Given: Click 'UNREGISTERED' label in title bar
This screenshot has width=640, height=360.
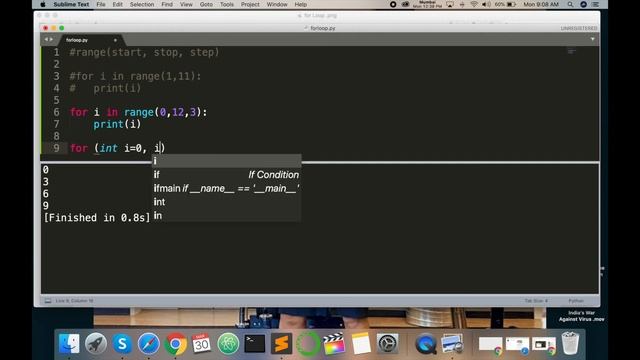Looking at the screenshot, I should pyautogui.click(x=579, y=28).
